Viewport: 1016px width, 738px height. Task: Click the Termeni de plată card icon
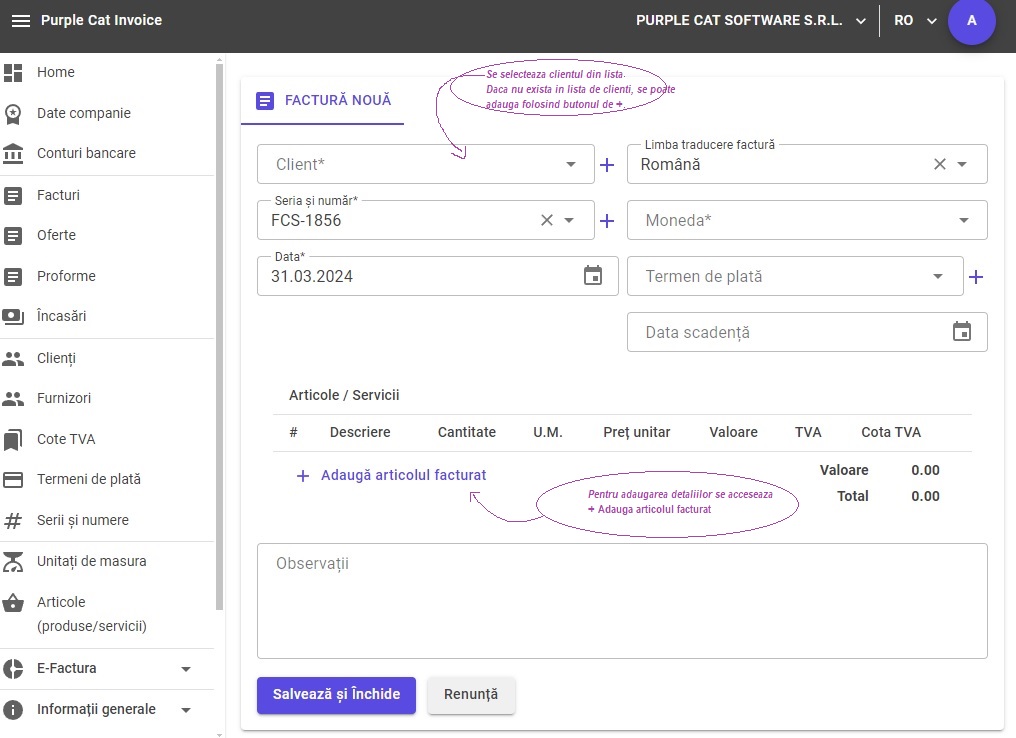click(13, 479)
